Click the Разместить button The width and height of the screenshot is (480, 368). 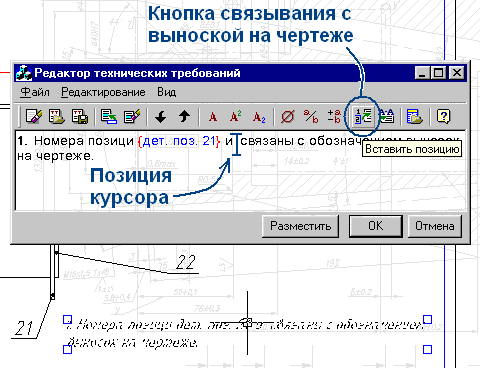pyautogui.click(x=300, y=226)
